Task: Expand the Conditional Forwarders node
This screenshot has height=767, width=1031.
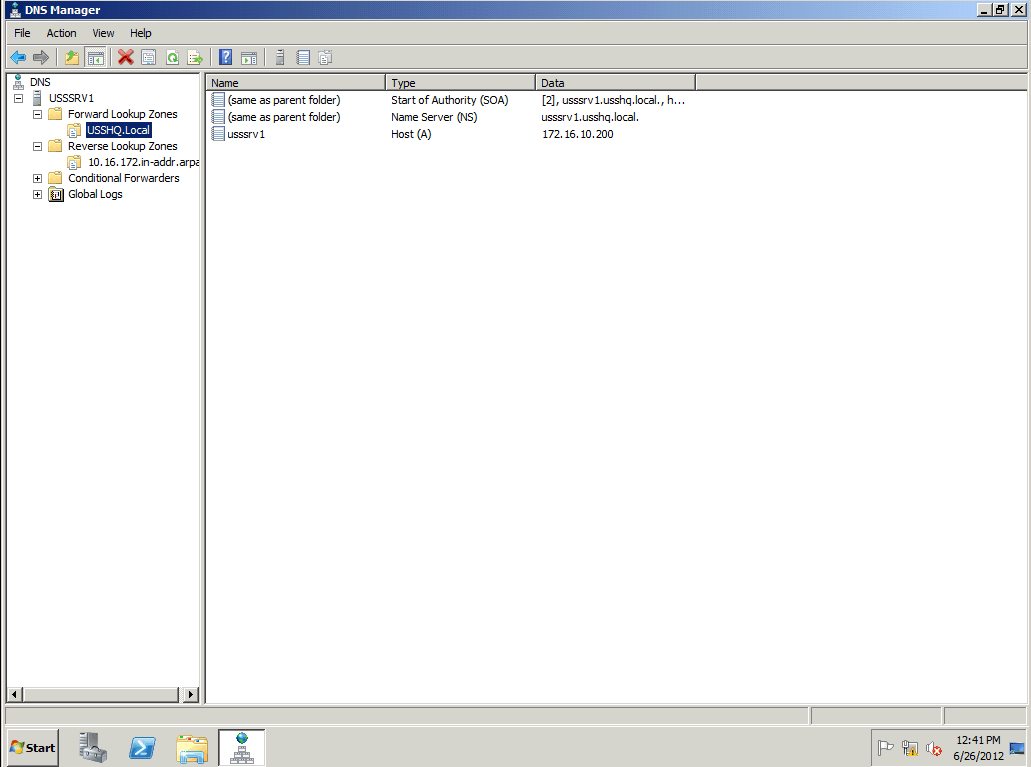Action: point(37,178)
